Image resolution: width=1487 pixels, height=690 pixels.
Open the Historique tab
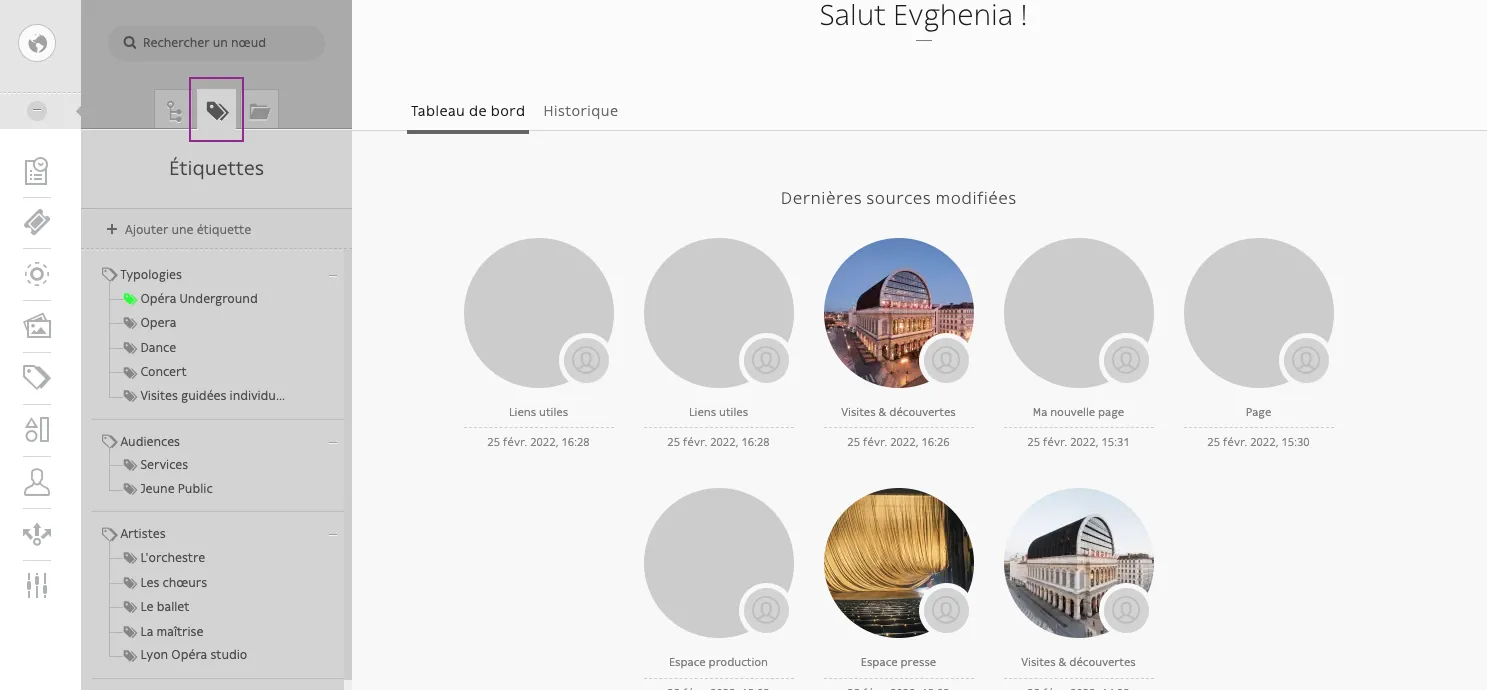pos(580,111)
